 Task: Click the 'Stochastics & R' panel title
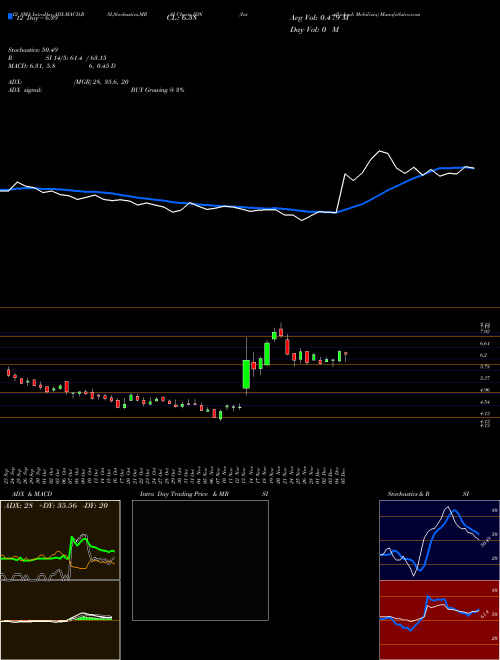409,494
